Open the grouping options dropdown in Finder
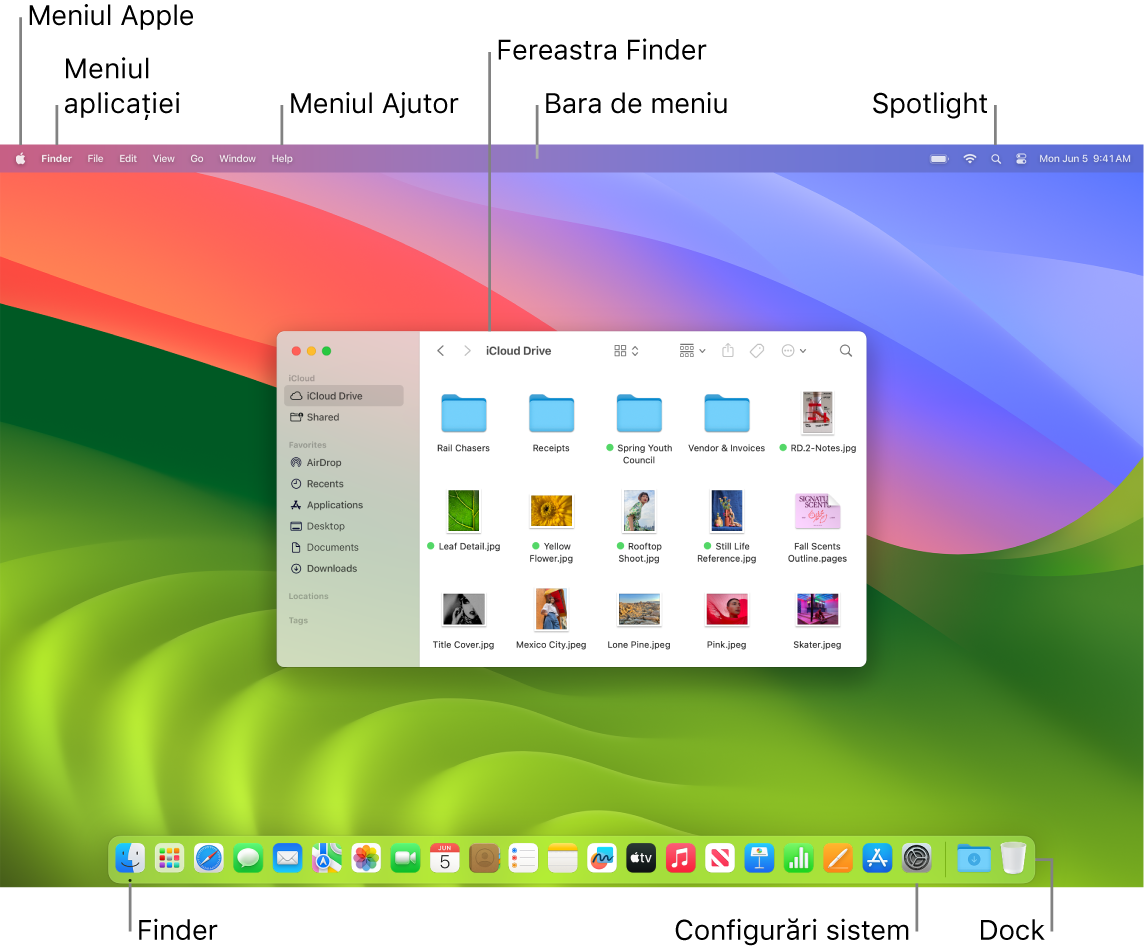The image size is (1146, 952). [690, 350]
